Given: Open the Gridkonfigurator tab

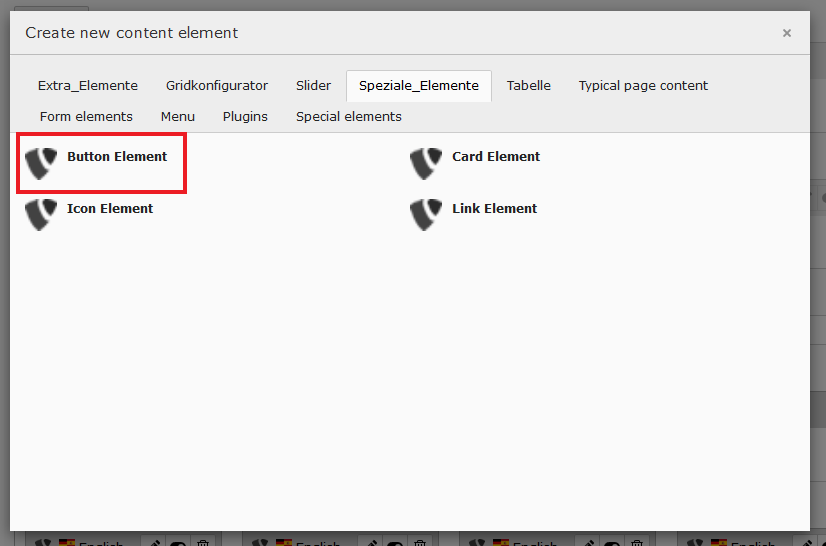Looking at the screenshot, I should coord(217,85).
